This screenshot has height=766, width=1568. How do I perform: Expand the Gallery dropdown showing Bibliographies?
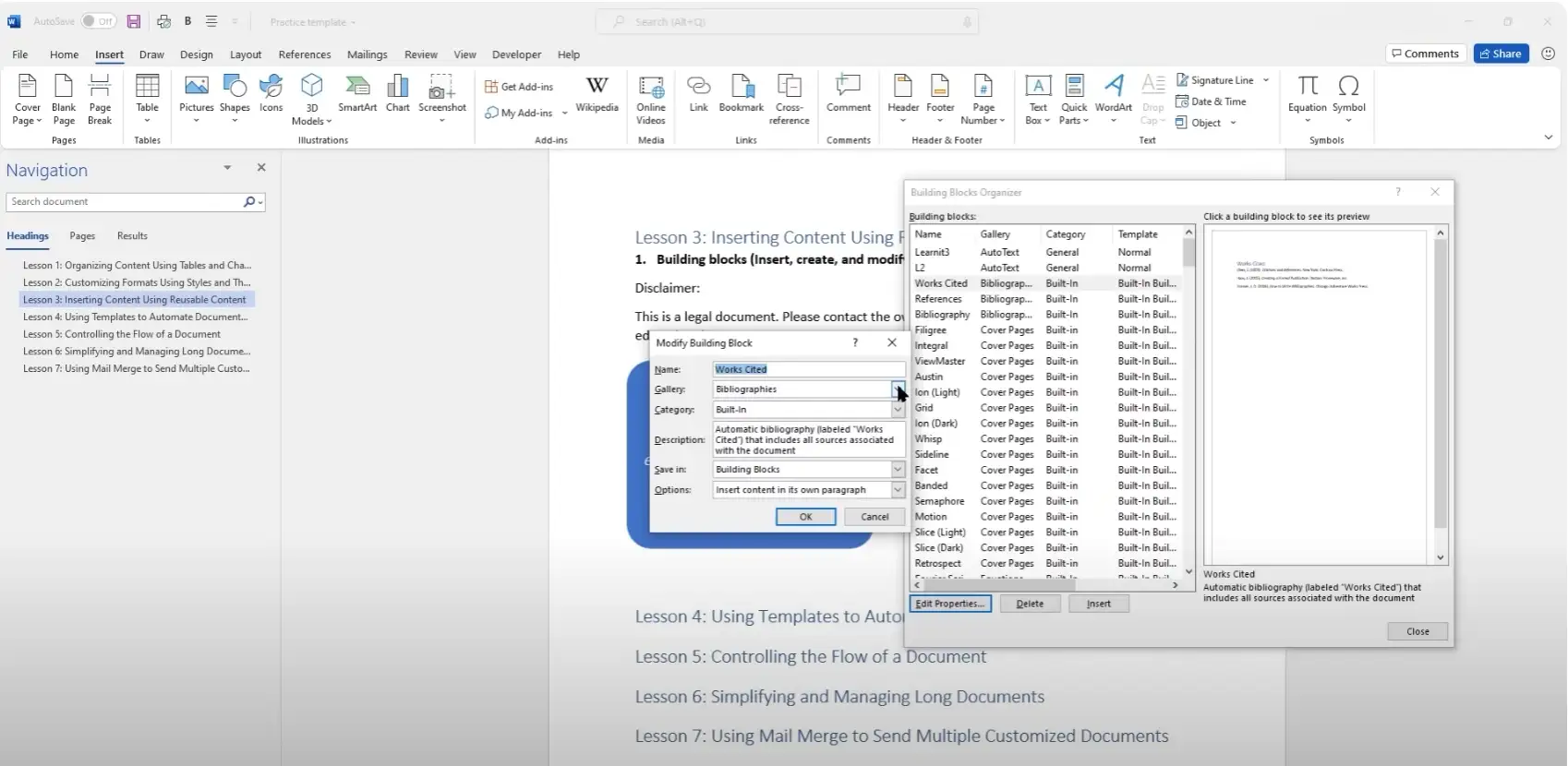click(898, 389)
